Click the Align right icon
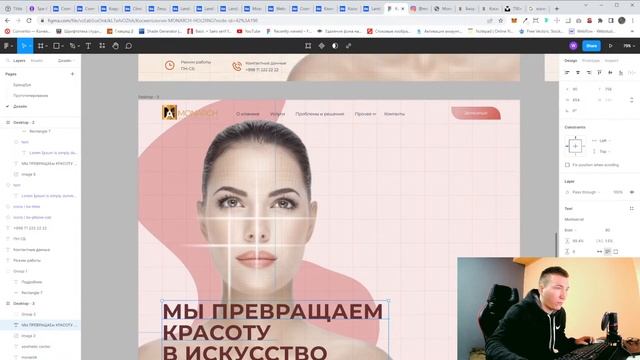The width and height of the screenshot is (640, 360). click(589, 72)
